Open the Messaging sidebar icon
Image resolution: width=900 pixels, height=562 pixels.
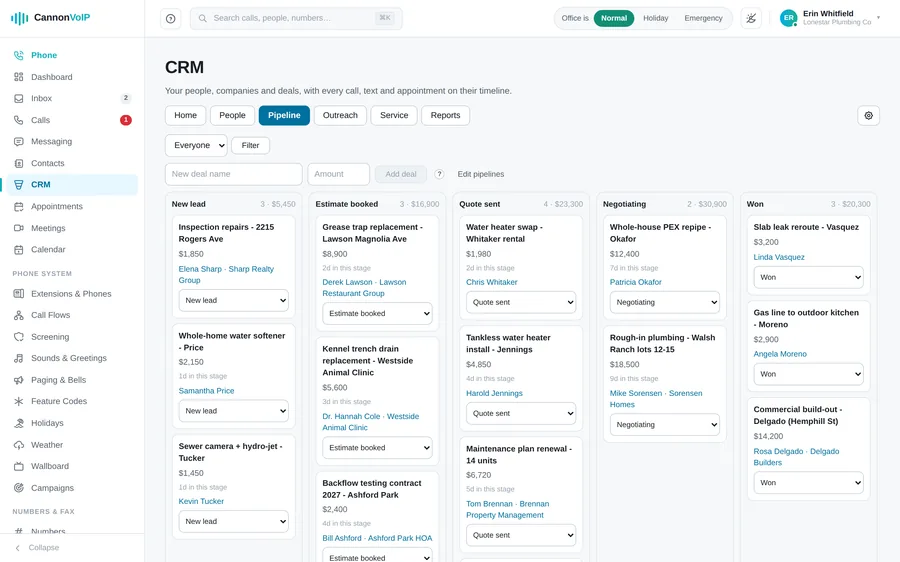click(x=19, y=141)
